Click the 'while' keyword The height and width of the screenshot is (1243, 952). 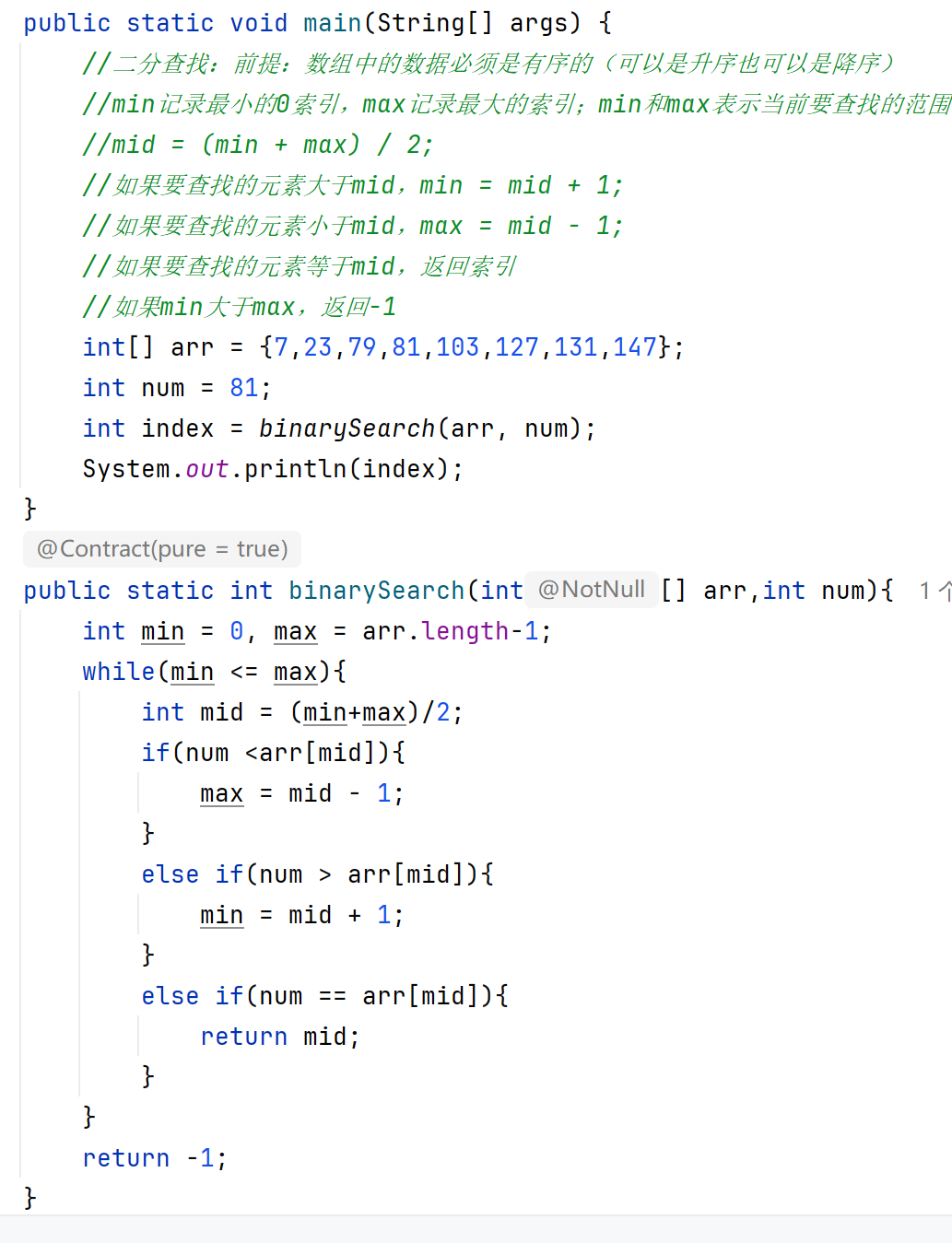[119, 672]
